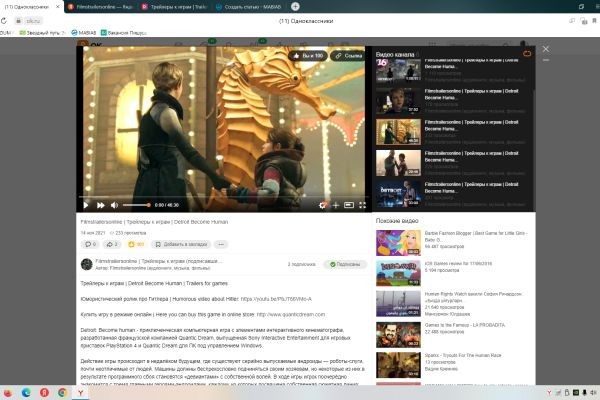Open video quality settings gear
The width and height of the screenshot is (600, 400).
323,205
